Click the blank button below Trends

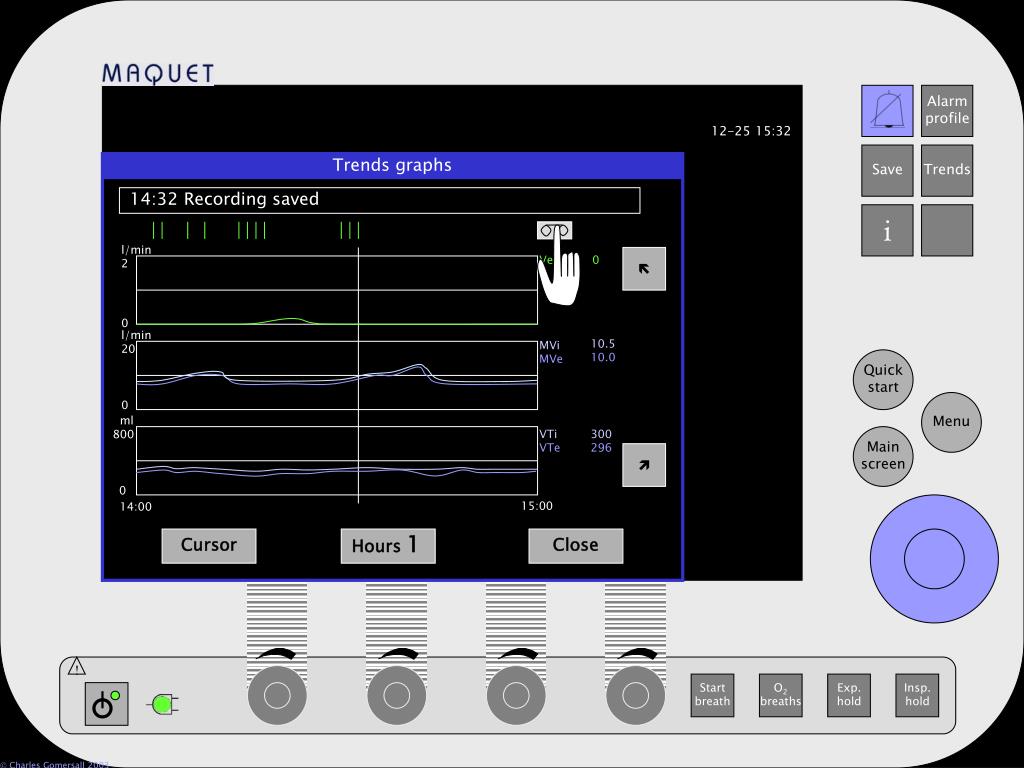pos(947,230)
